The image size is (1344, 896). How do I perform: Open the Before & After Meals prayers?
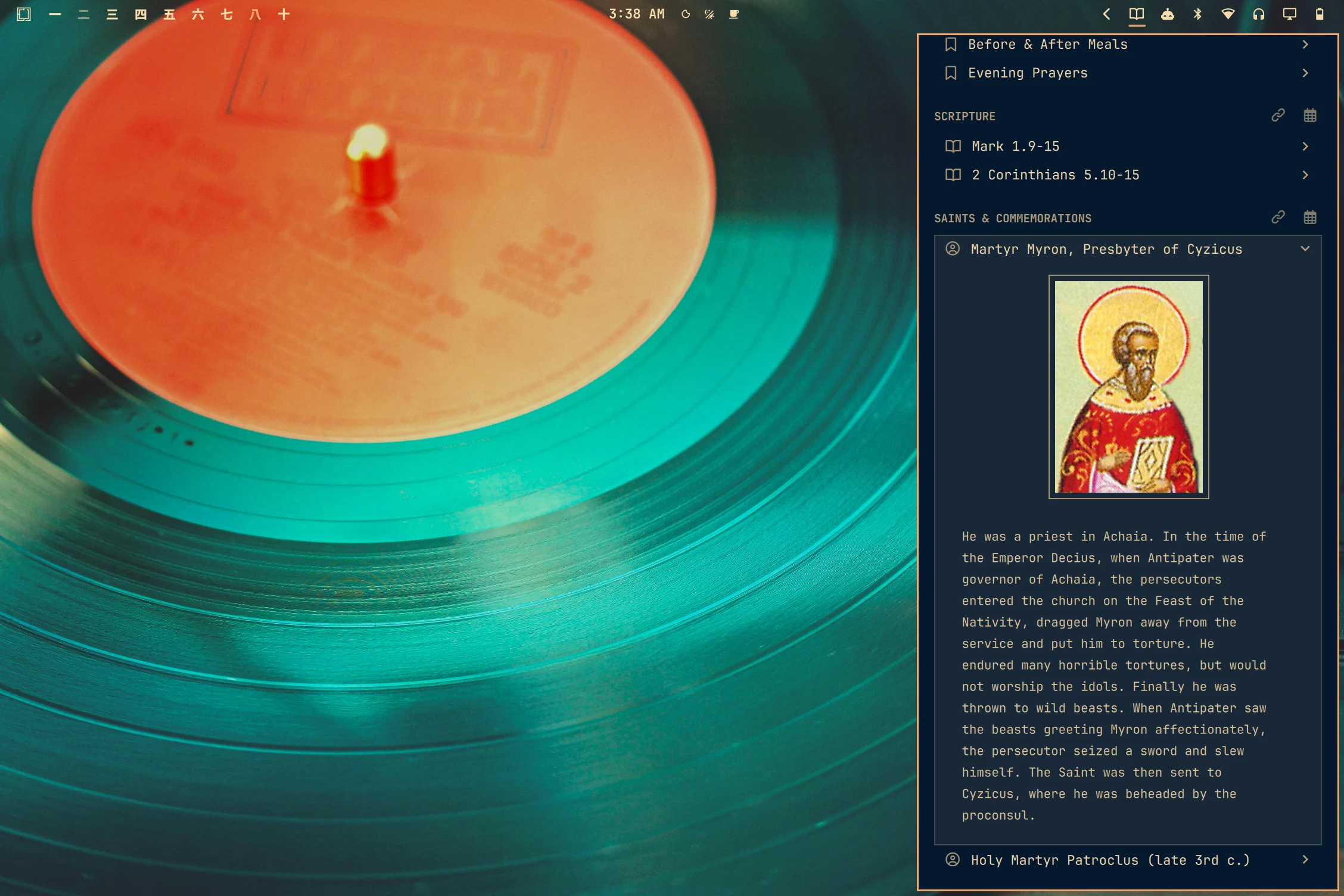click(1128, 44)
